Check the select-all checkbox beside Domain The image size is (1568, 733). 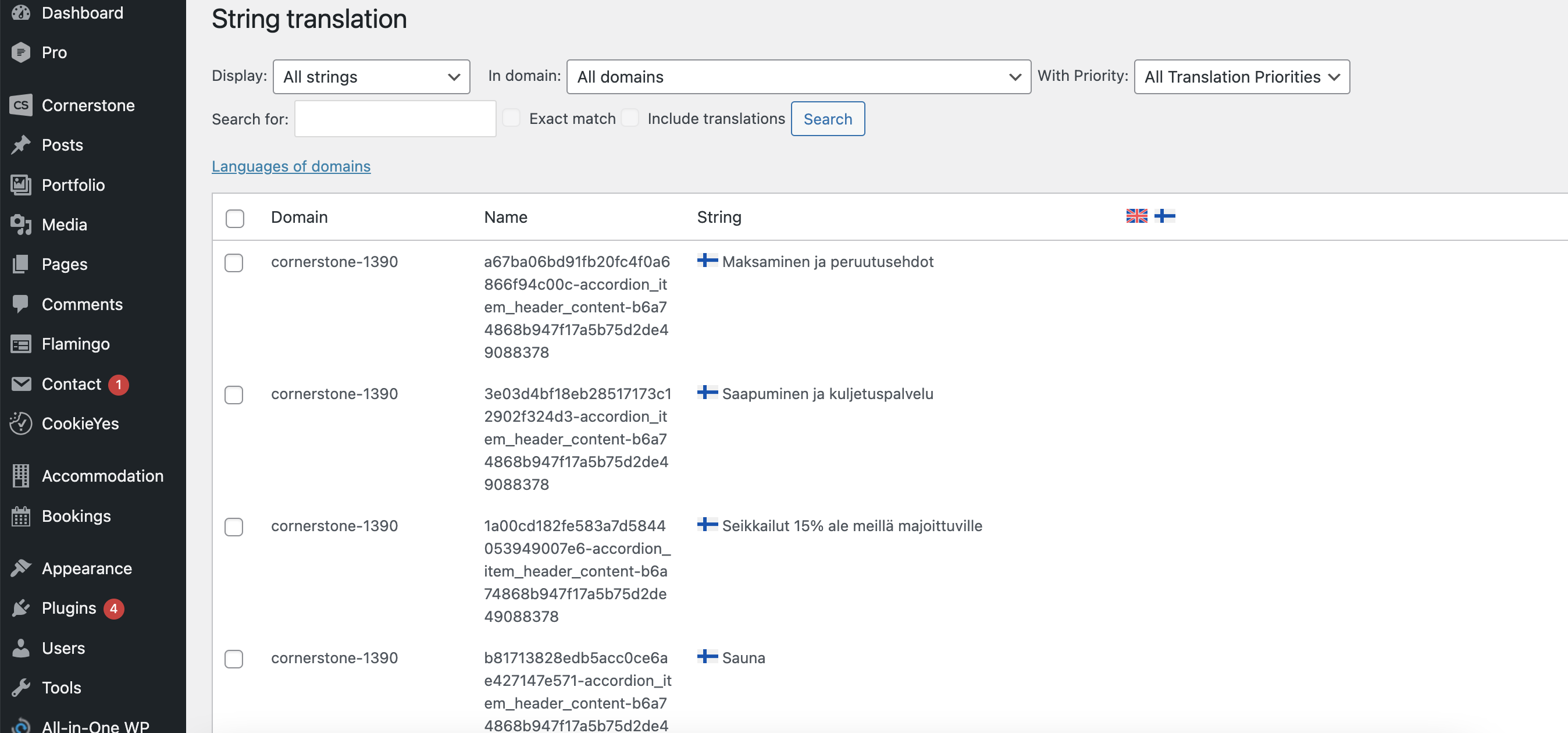pos(234,218)
